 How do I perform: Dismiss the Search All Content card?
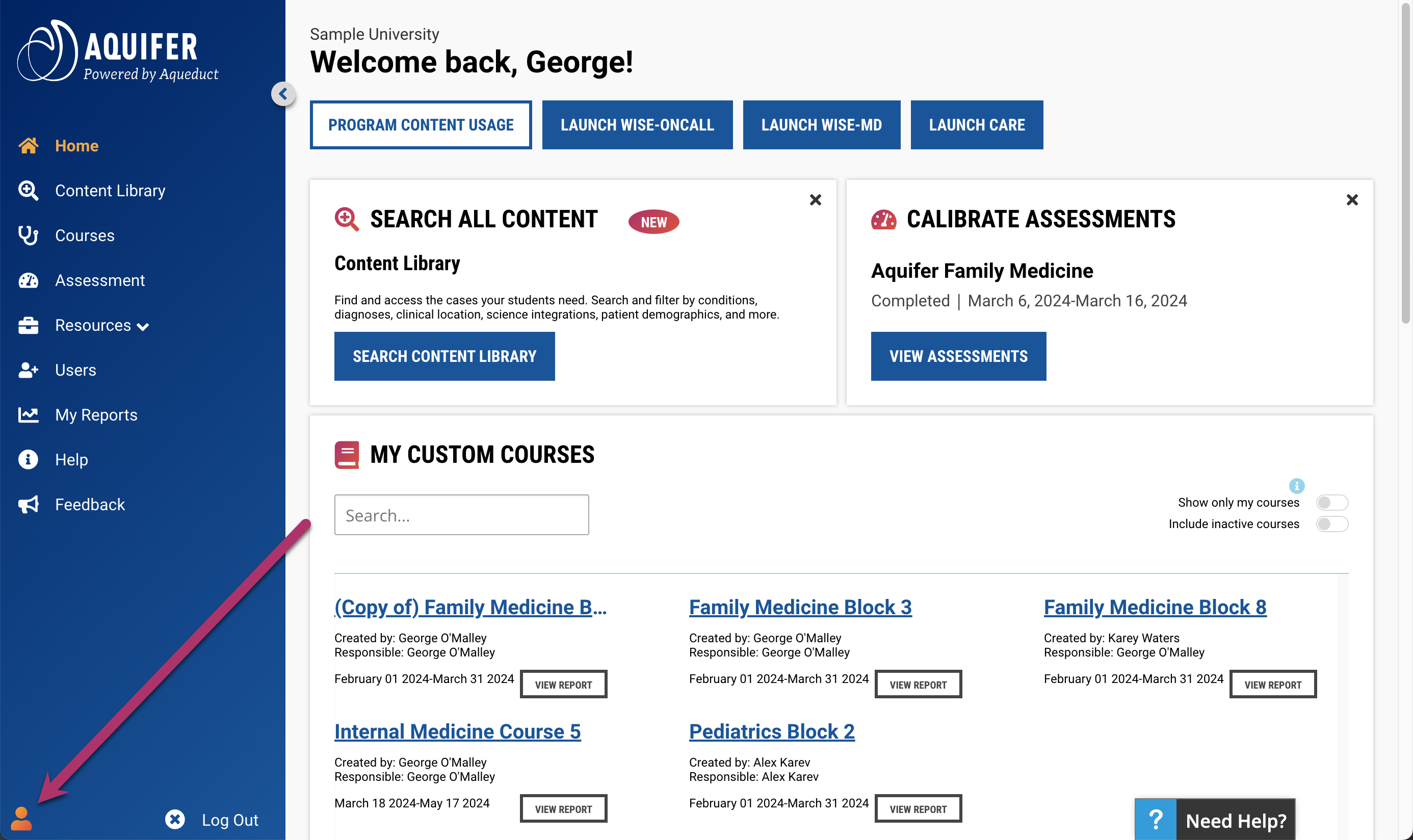tap(815, 200)
